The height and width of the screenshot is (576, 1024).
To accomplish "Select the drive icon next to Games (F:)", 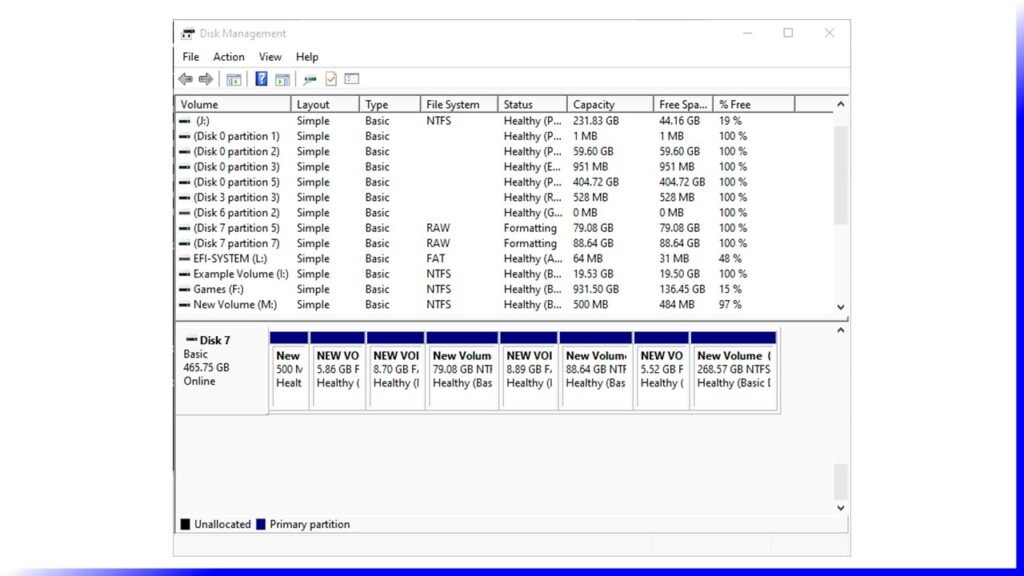I will coord(184,290).
